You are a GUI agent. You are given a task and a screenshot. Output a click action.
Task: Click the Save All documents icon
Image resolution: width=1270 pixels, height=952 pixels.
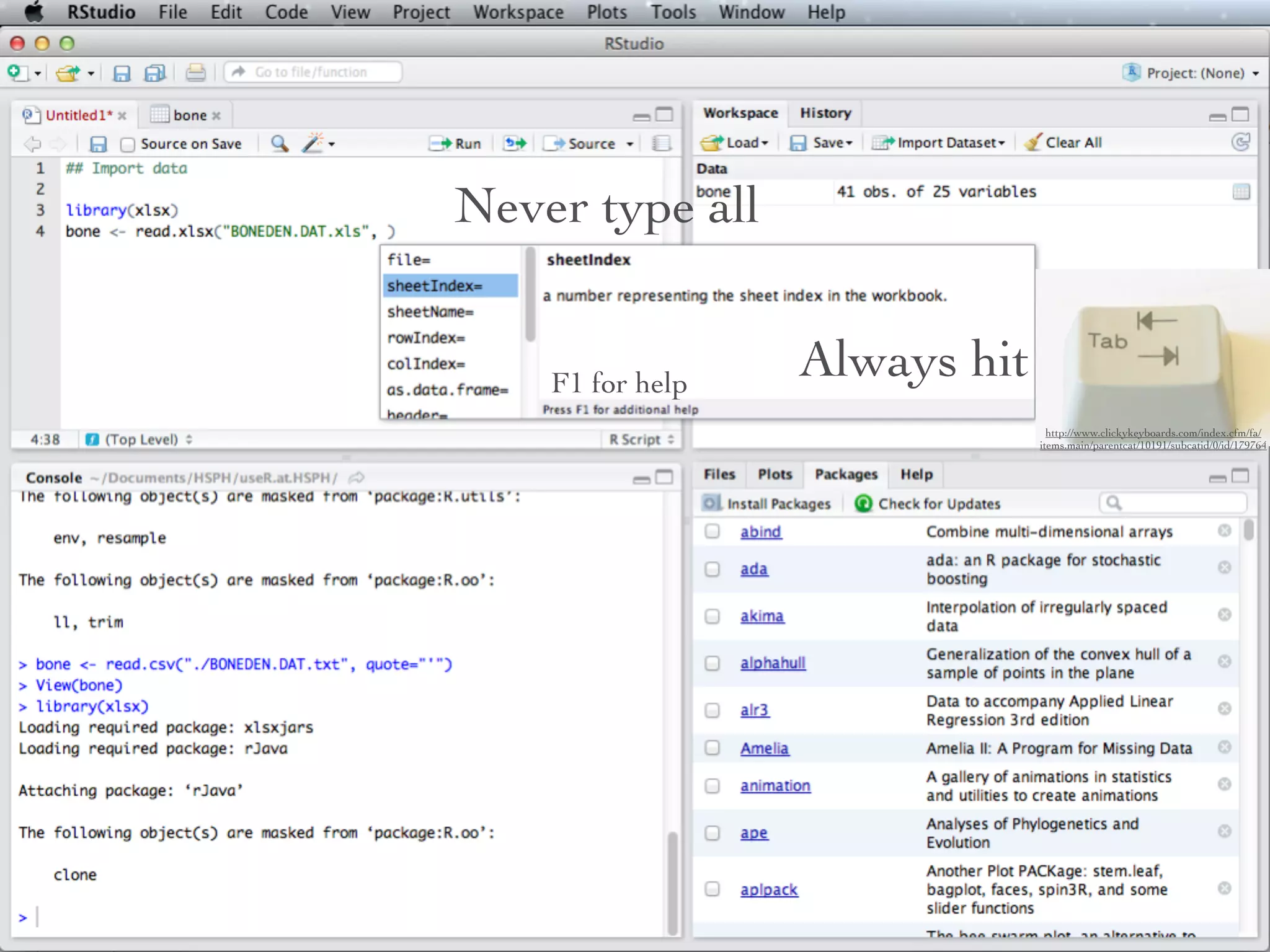click(x=155, y=73)
